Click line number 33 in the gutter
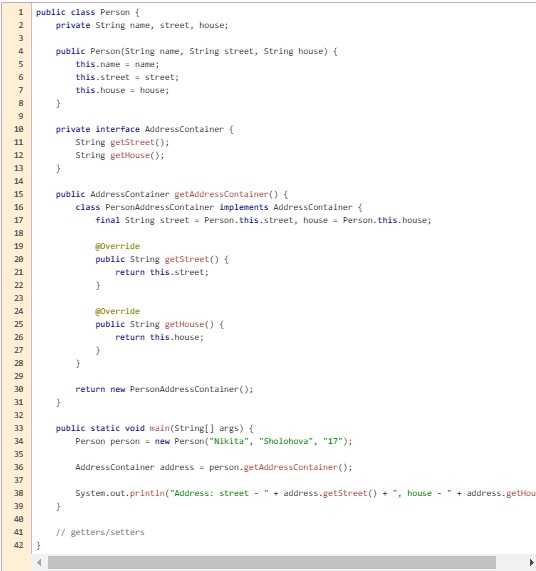The height and width of the screenshot is (571, 536). point(19,428)
